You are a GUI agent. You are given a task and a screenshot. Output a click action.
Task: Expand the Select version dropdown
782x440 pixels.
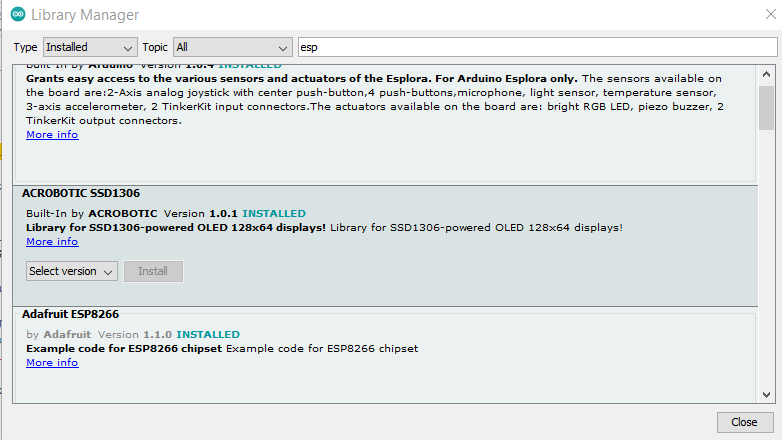[72, 271]
